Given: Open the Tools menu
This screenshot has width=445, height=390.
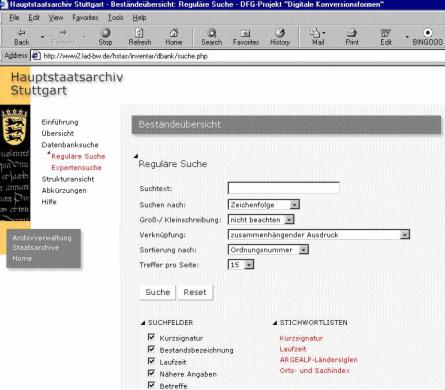Looking at the screenshot, I should click(115, 18).
